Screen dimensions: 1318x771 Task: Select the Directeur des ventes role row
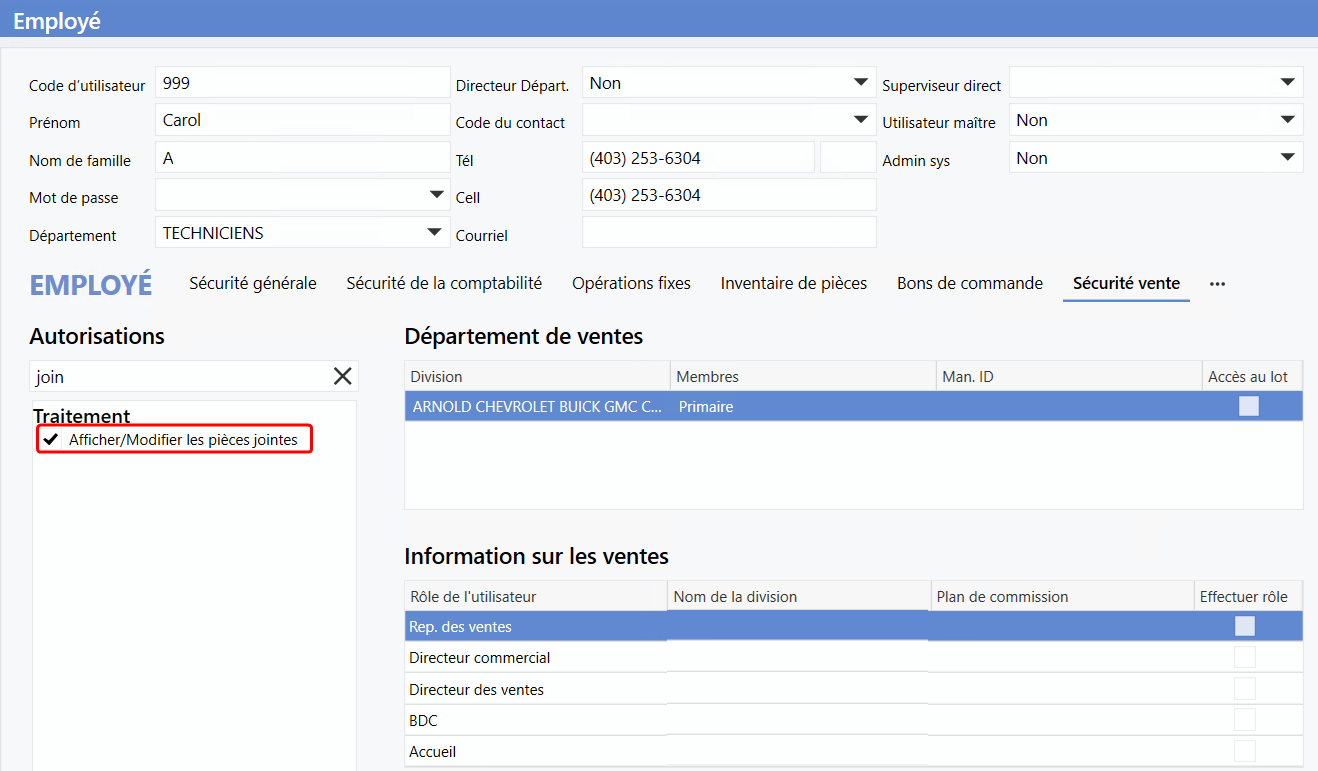click(x=478, y=690)
